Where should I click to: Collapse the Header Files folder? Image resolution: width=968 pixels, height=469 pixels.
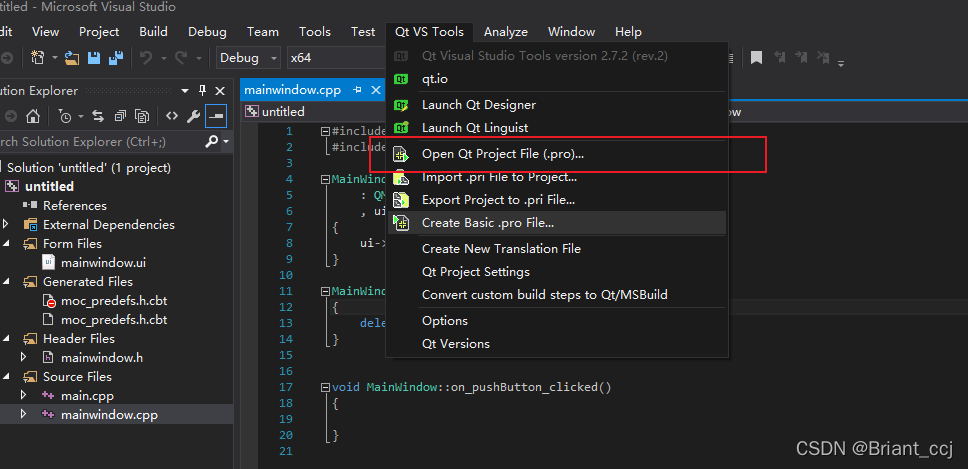click(7, 340)
